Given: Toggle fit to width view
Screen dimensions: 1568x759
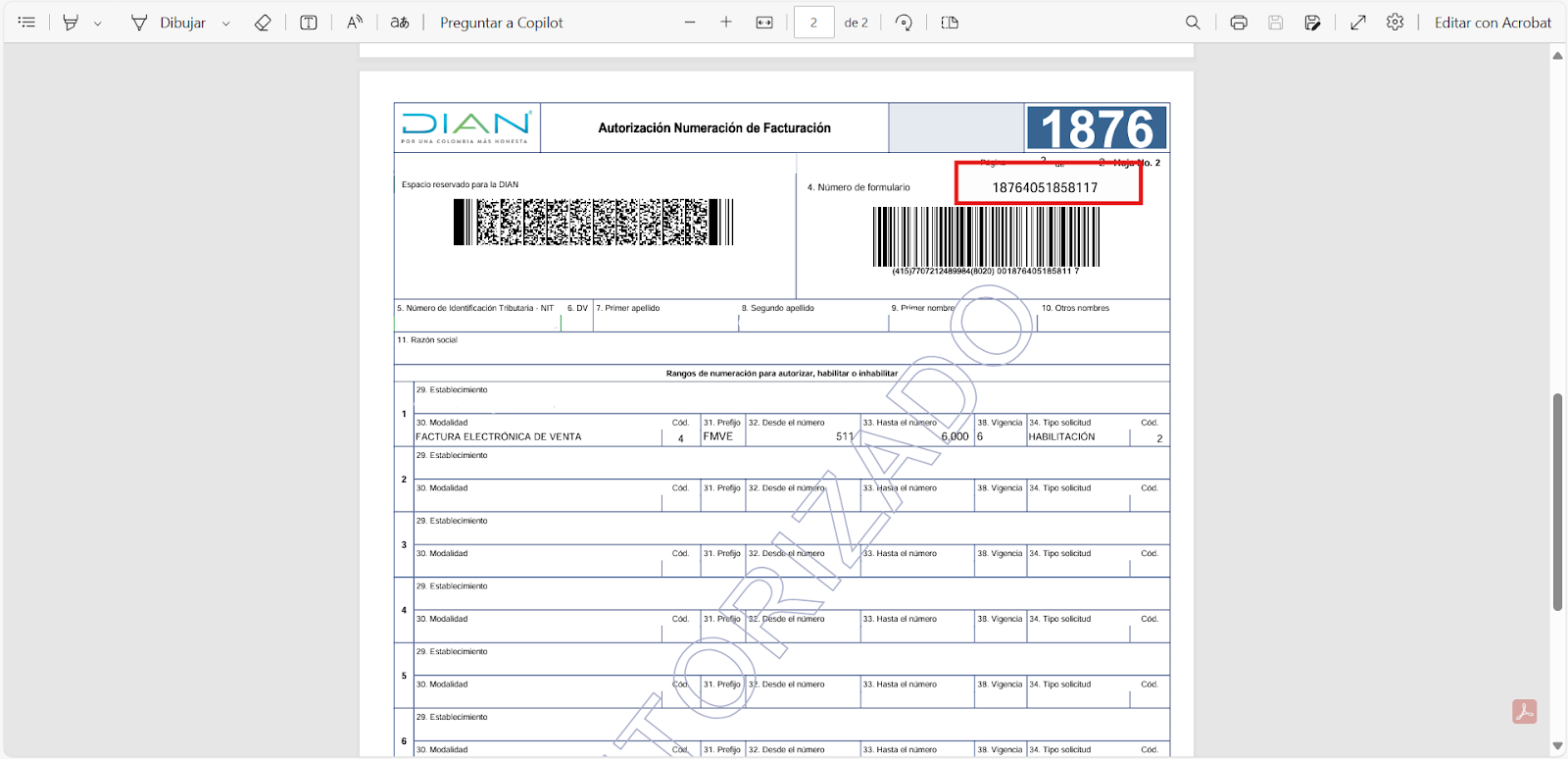Looking at the screenshot, I should (764, 23).
